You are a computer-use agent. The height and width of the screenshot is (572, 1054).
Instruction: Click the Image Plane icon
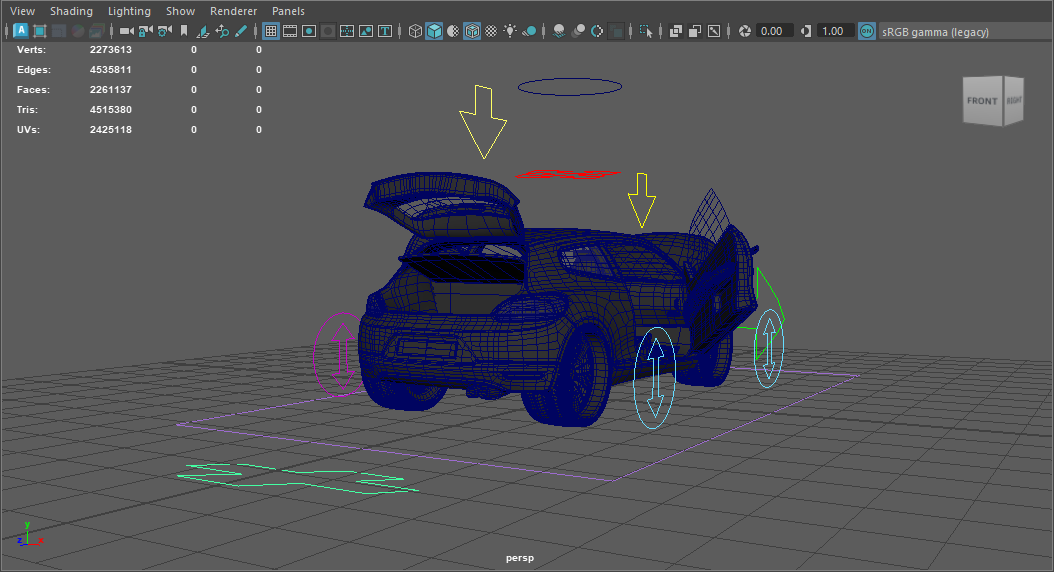coord(203,31)
